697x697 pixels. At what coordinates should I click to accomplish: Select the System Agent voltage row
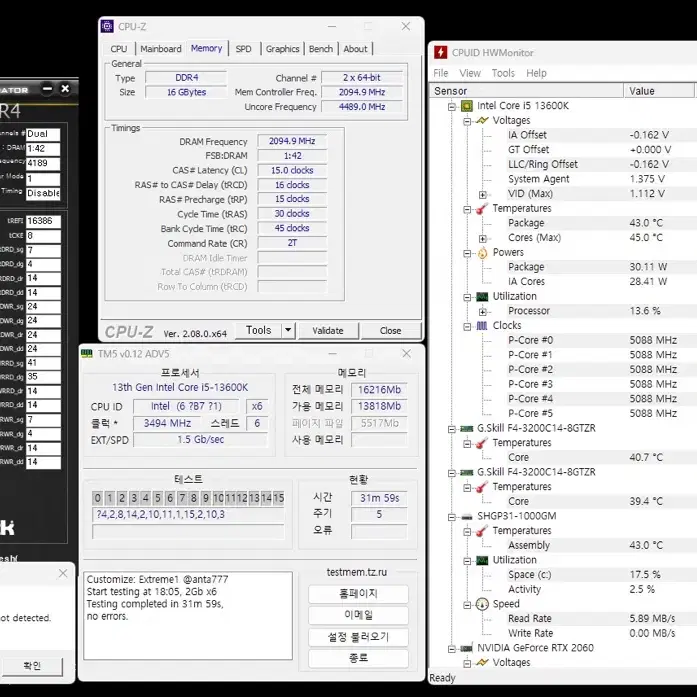pos(592,179)
